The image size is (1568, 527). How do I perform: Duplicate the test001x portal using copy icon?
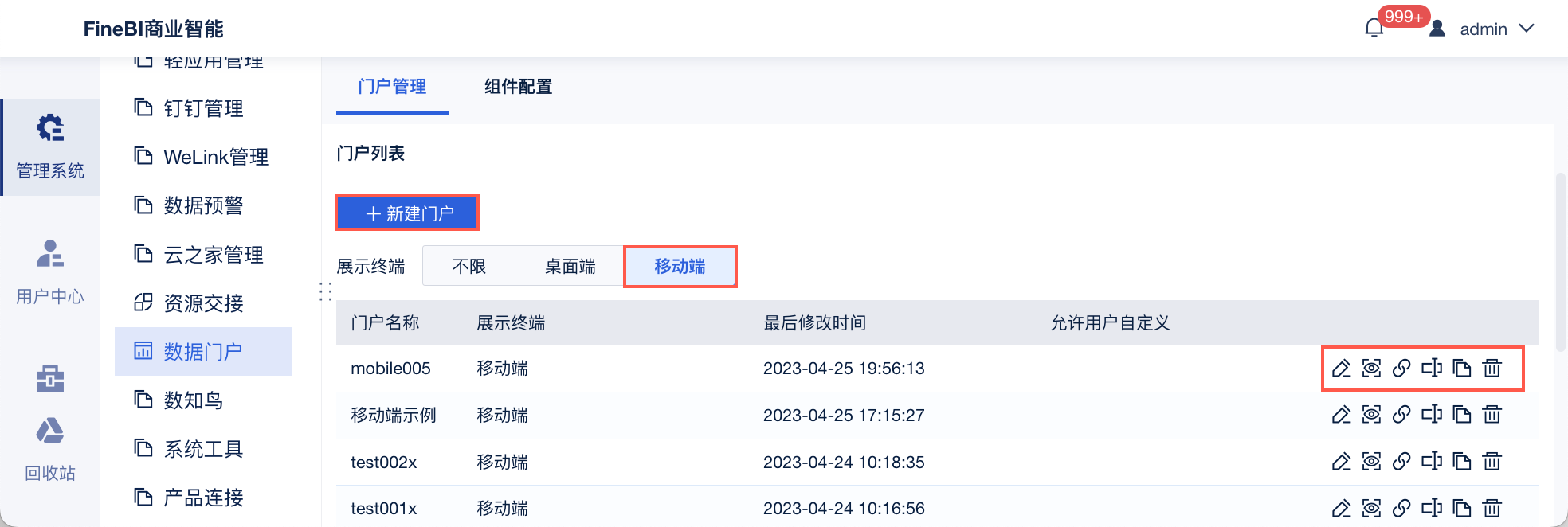[x=1462, y=508]
